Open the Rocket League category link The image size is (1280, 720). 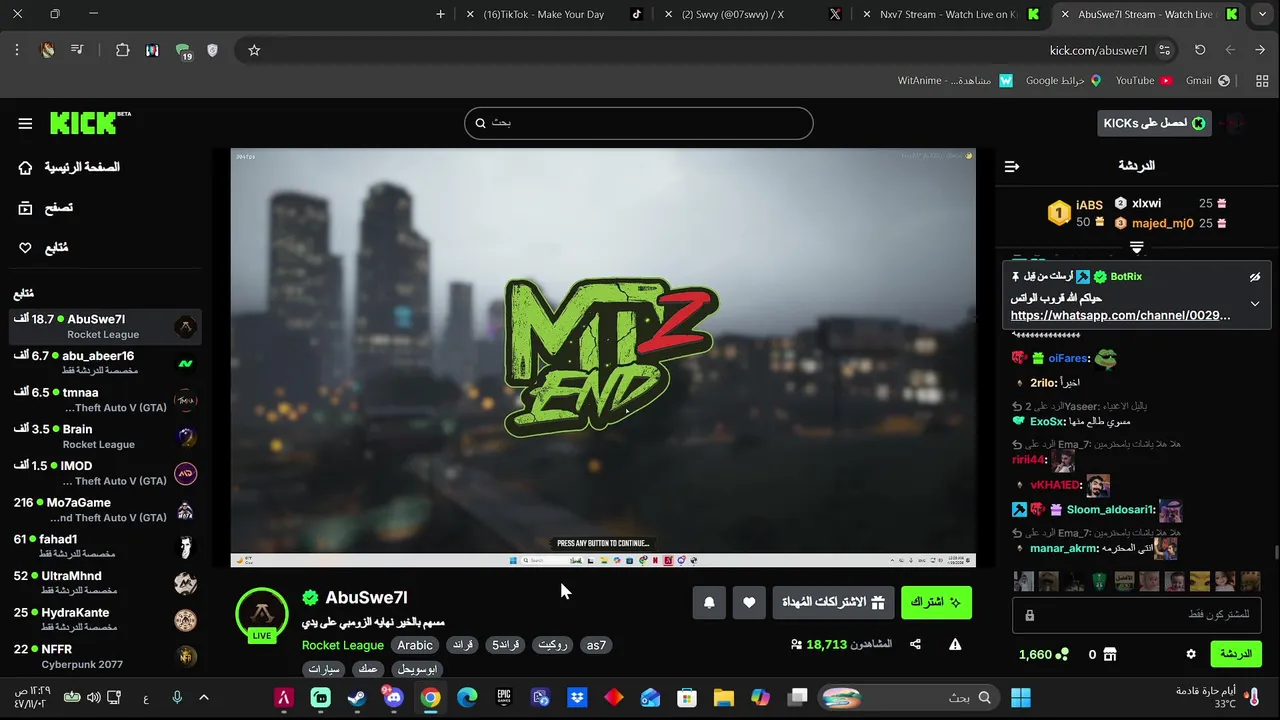click(343, 645)
